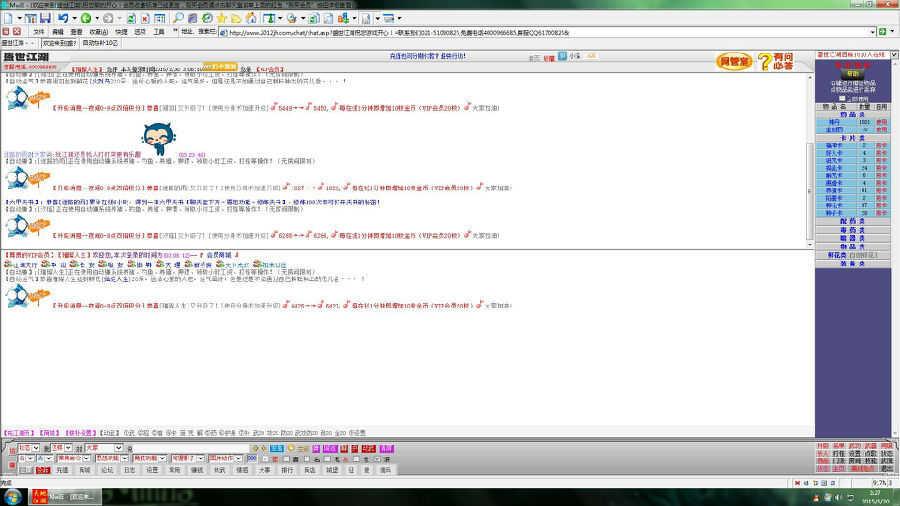Expand the 毒药类 item category
900x506 pixels.
(852, 229)
